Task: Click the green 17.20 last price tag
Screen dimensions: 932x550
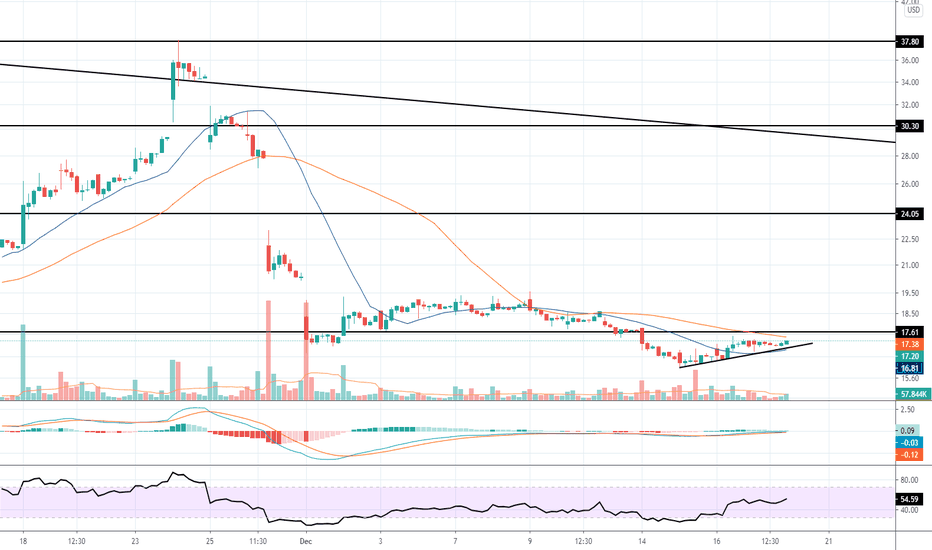Action: (x=909, y=356)
